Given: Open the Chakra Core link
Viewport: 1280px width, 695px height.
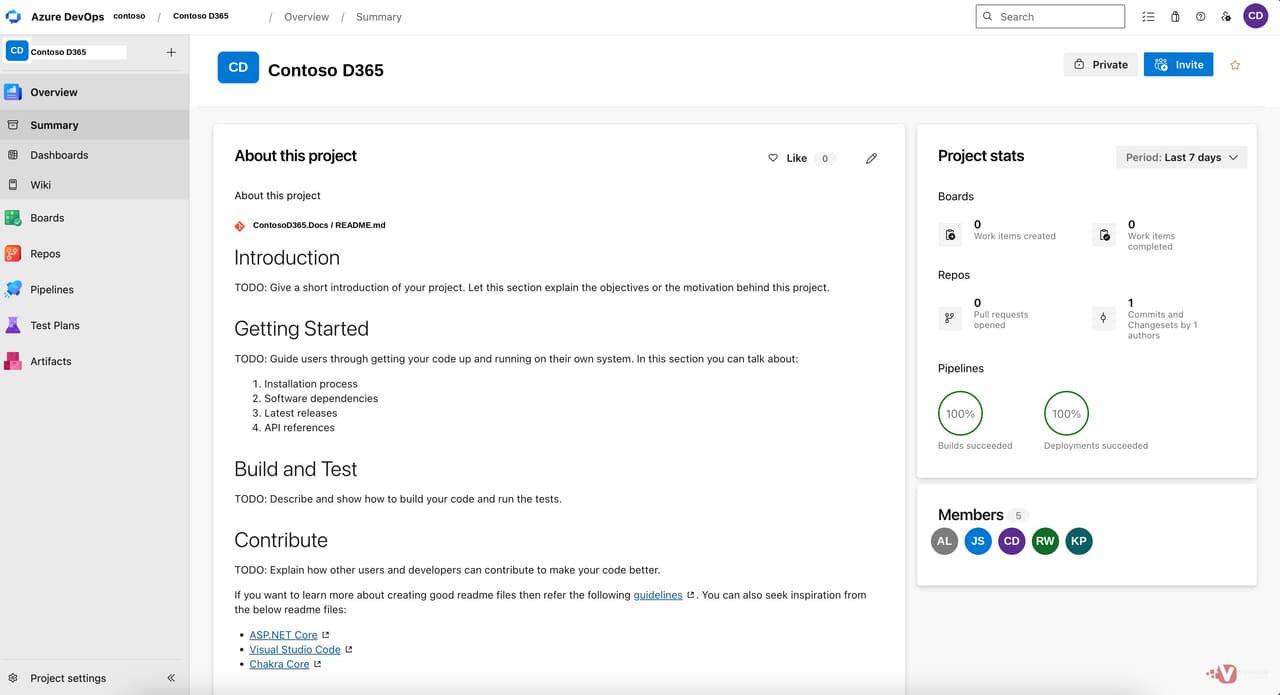Looking at the screenshot, I should click(x=279, y=664).
